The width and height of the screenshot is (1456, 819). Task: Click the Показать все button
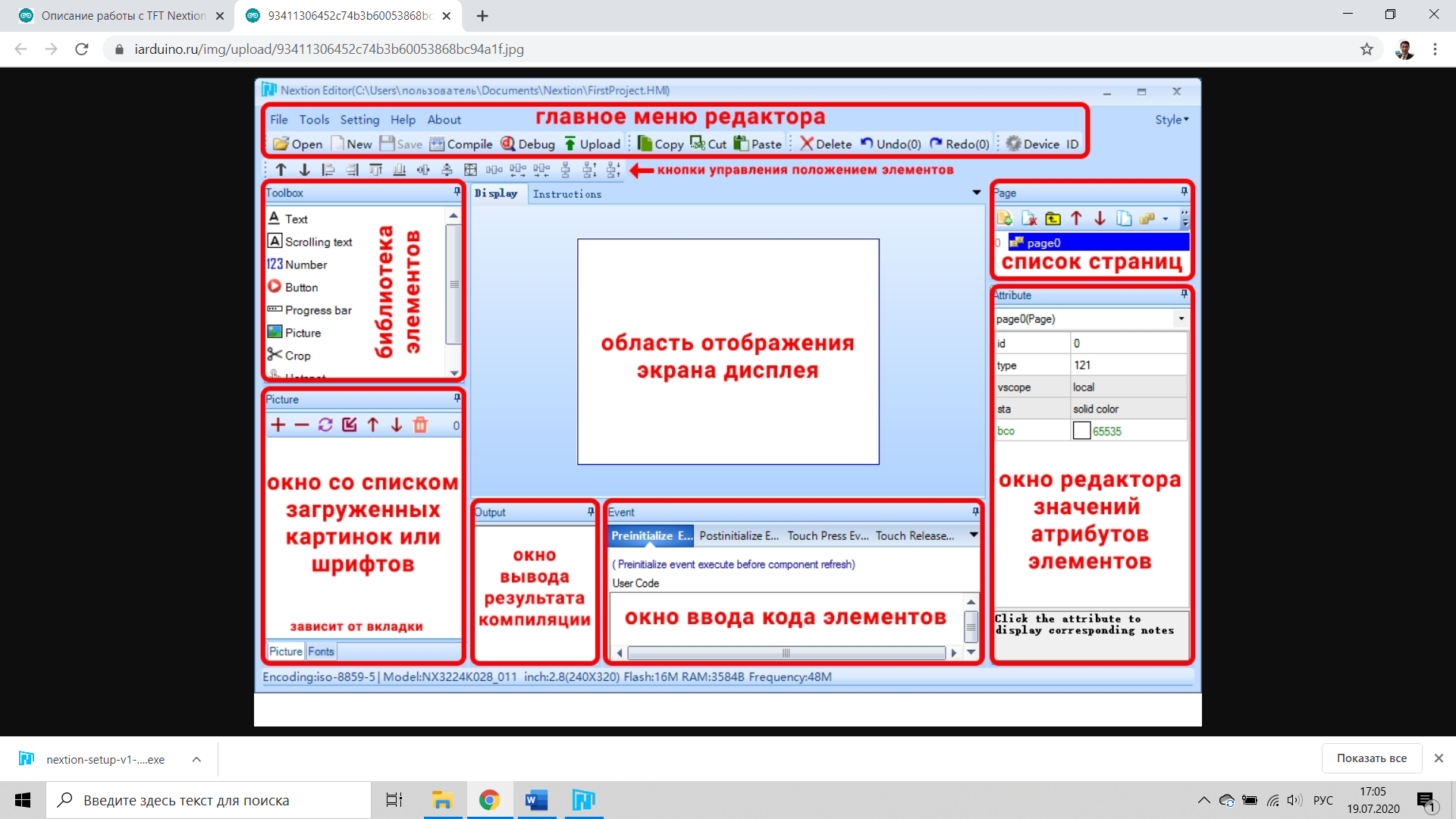tap(1371, 758)
